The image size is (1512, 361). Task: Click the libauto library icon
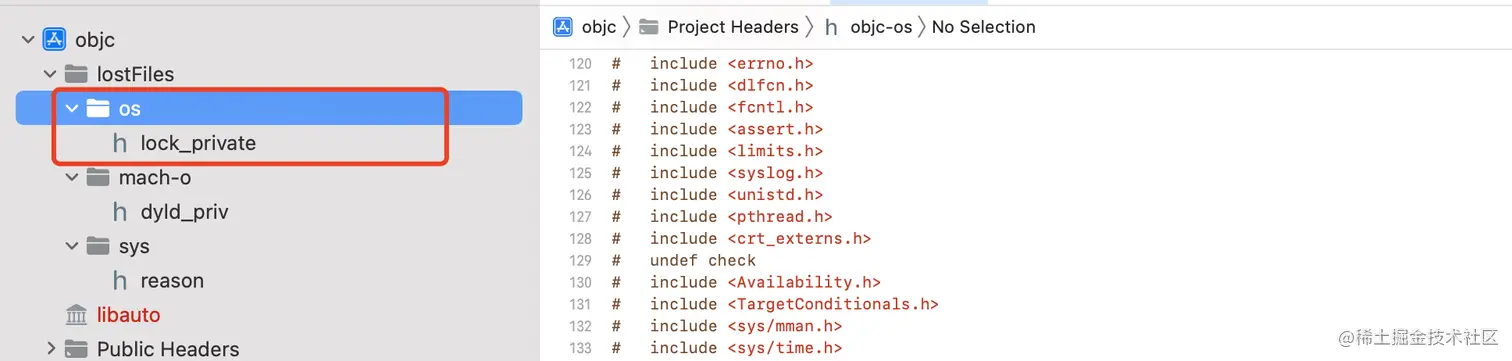click(x=76, y=315)
